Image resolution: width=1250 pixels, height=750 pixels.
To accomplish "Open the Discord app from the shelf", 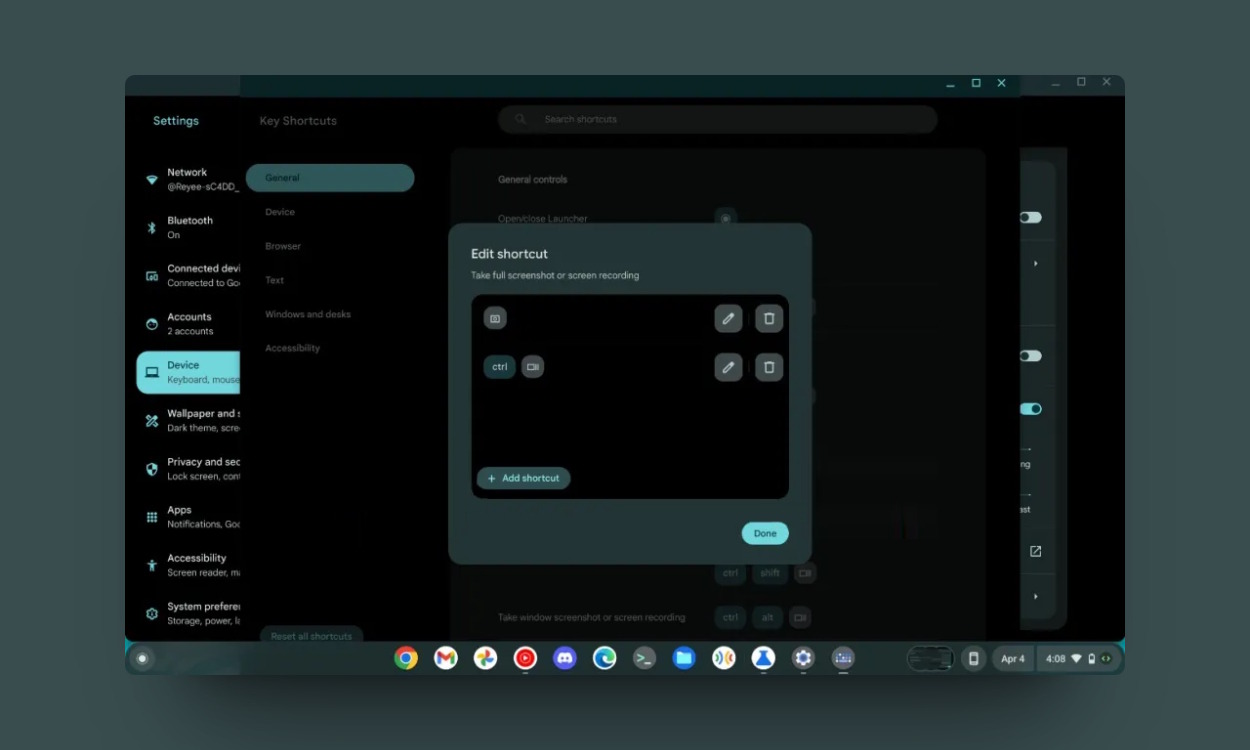I will click(x=564, y=658).
